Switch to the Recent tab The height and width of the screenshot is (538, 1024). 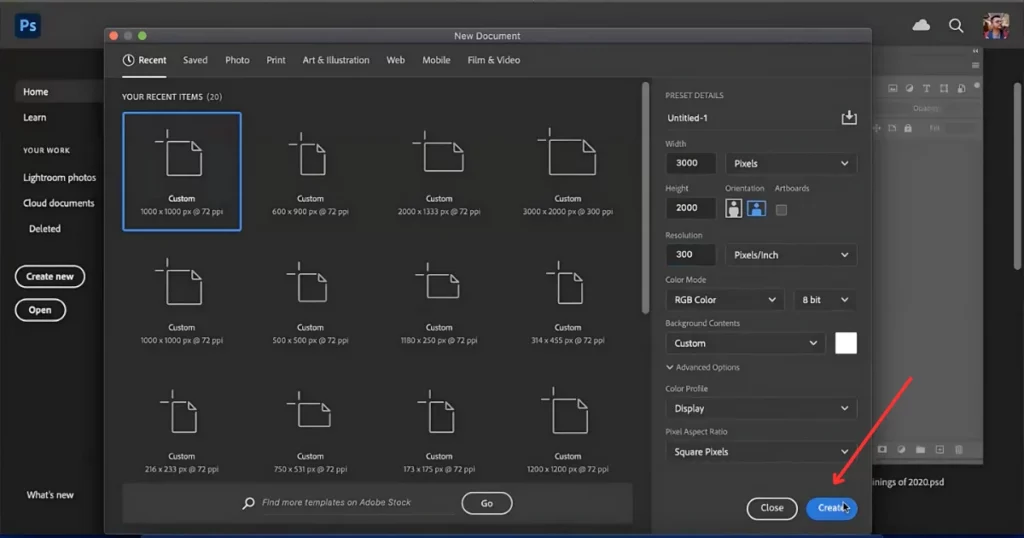tap(144, 60)
